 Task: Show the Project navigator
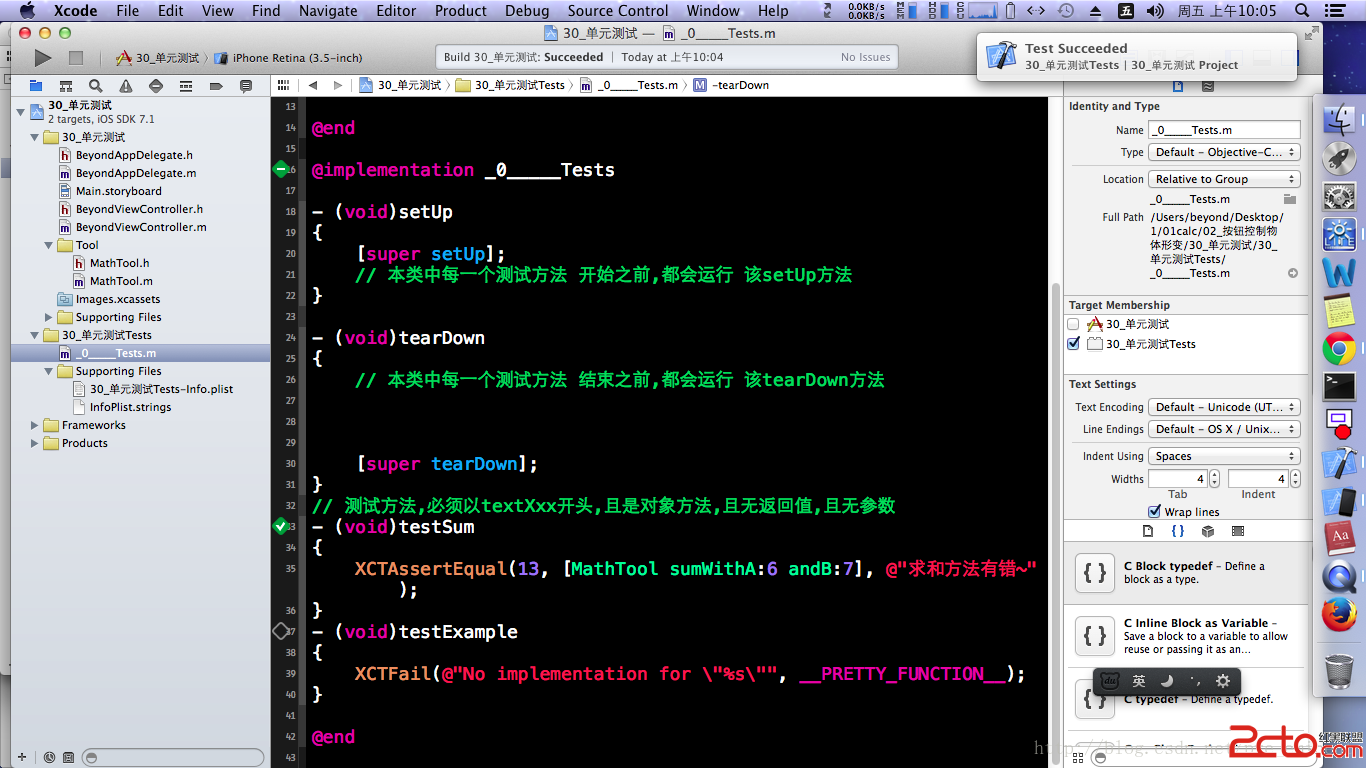pyautogui.click(x=36, y=86)
